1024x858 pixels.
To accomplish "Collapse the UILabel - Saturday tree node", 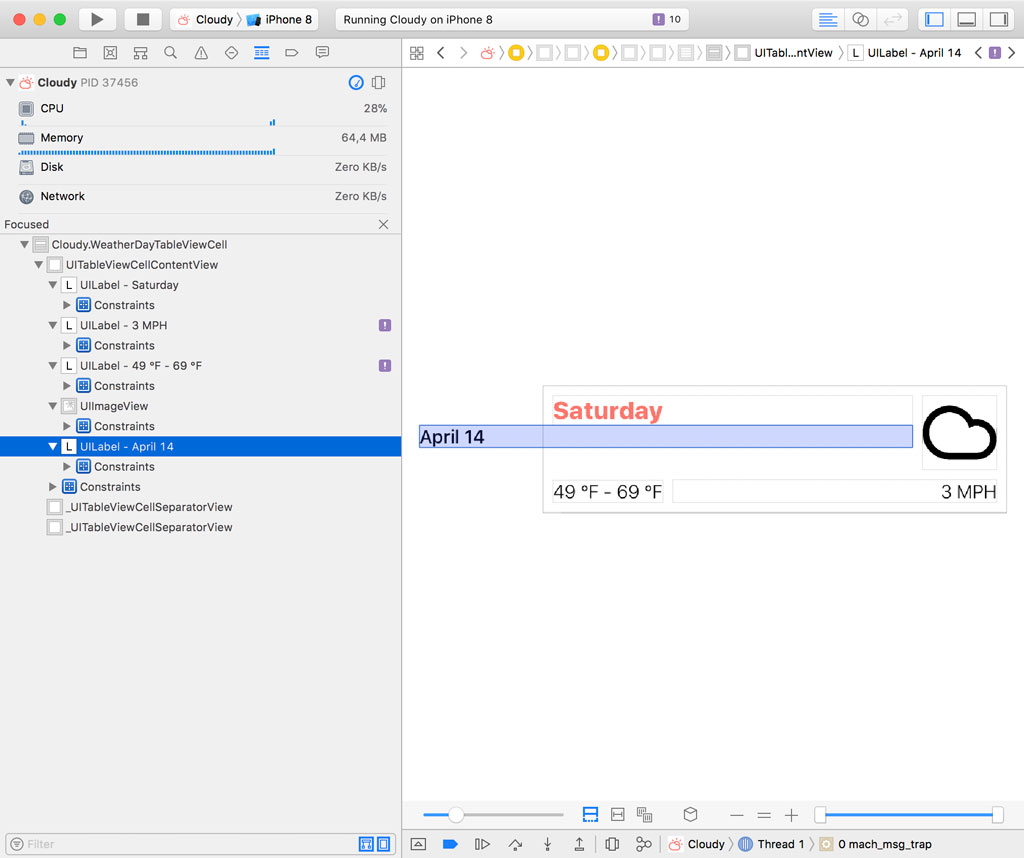I will [x=53, y=285].
